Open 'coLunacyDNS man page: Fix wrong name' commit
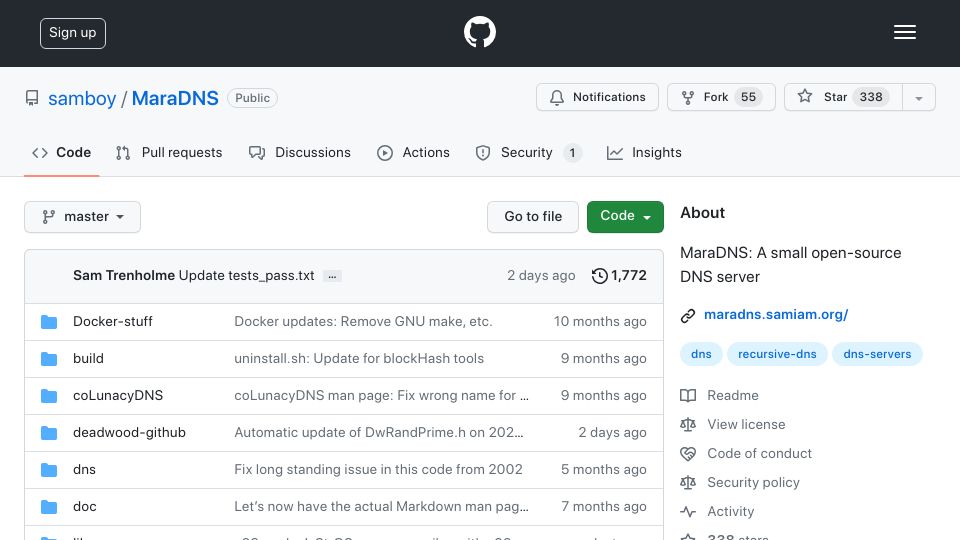Viewport: 960px width, 540px height. point(381,396)
